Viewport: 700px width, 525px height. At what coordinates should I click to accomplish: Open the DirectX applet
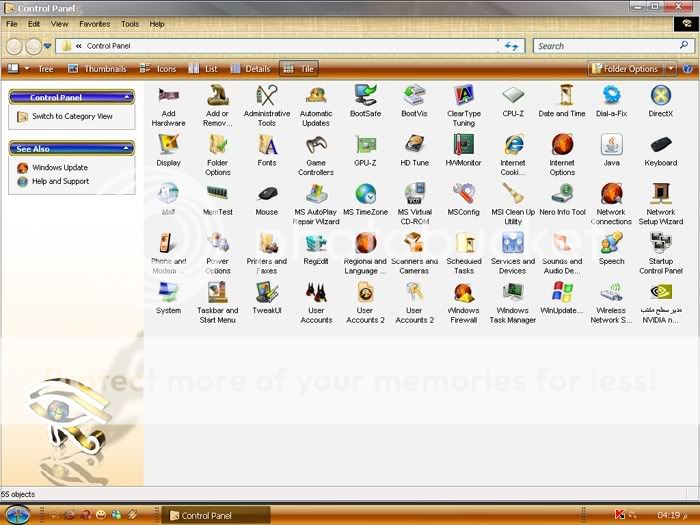[x=661, y=101]
